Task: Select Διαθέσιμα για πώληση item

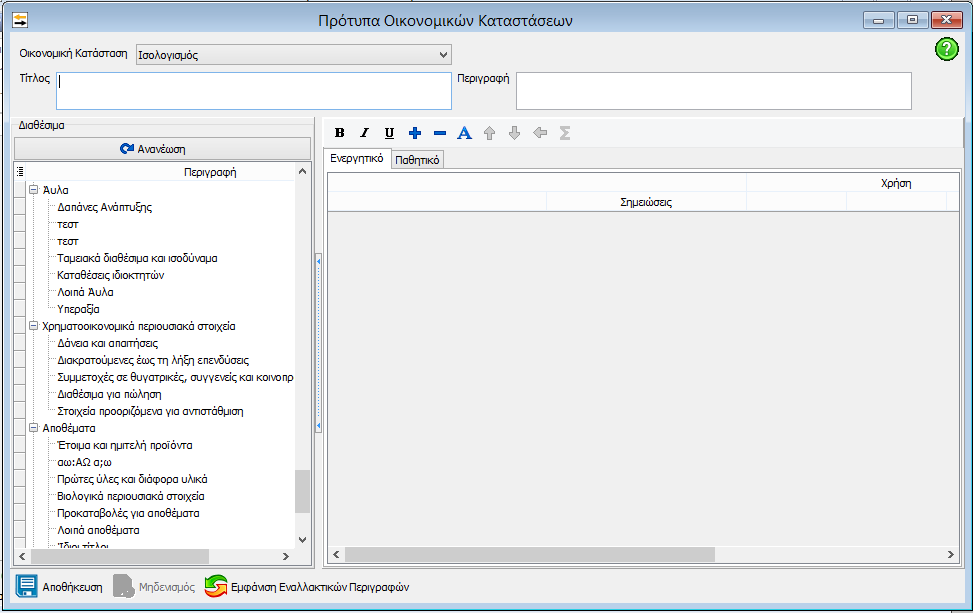Action: click(x=109, y=394)
